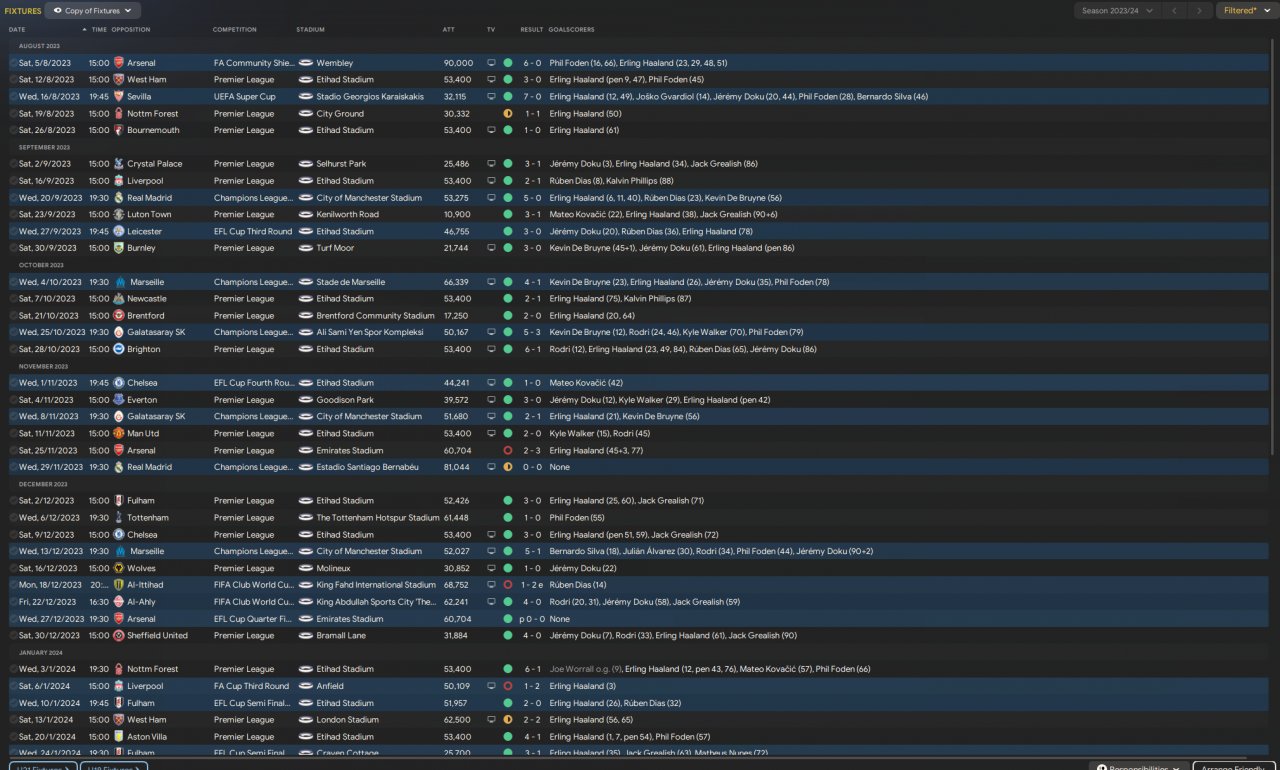Go to the previous season with the left arrow
This screenshot has height=770, width=1280.
(x=1174, y=11)
